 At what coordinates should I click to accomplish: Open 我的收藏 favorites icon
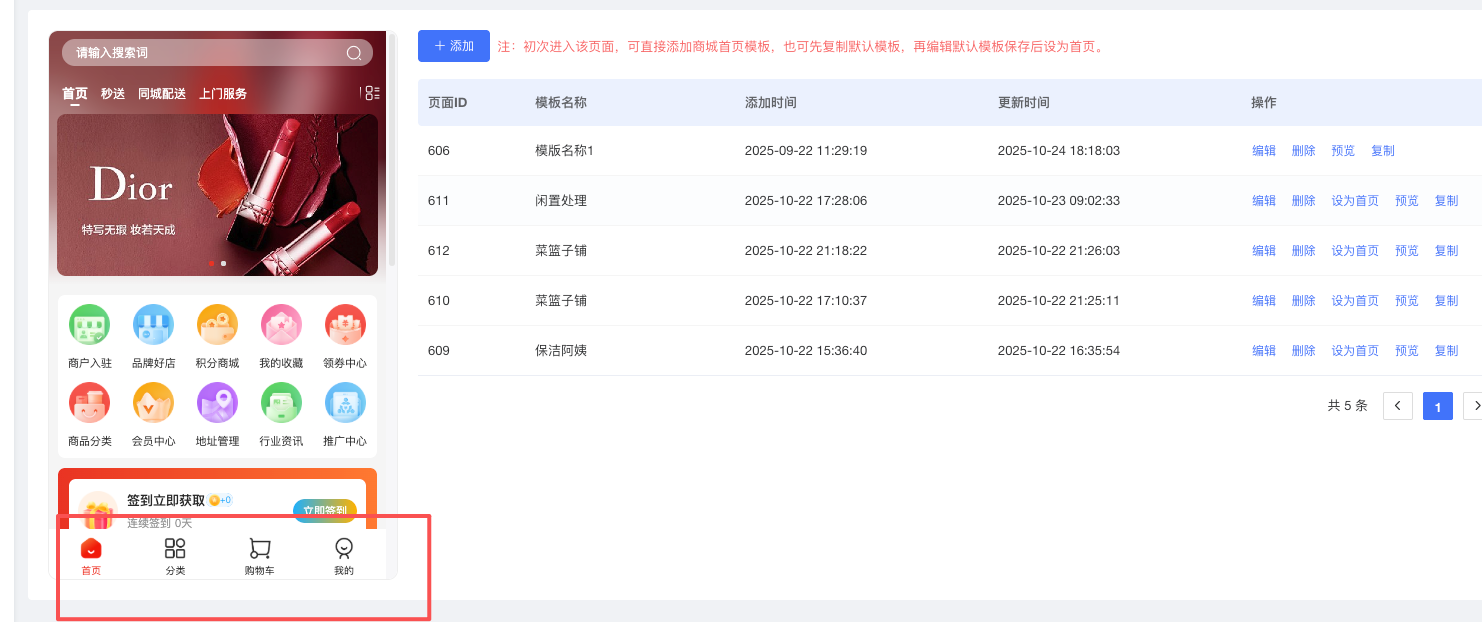tap(281, 325)
